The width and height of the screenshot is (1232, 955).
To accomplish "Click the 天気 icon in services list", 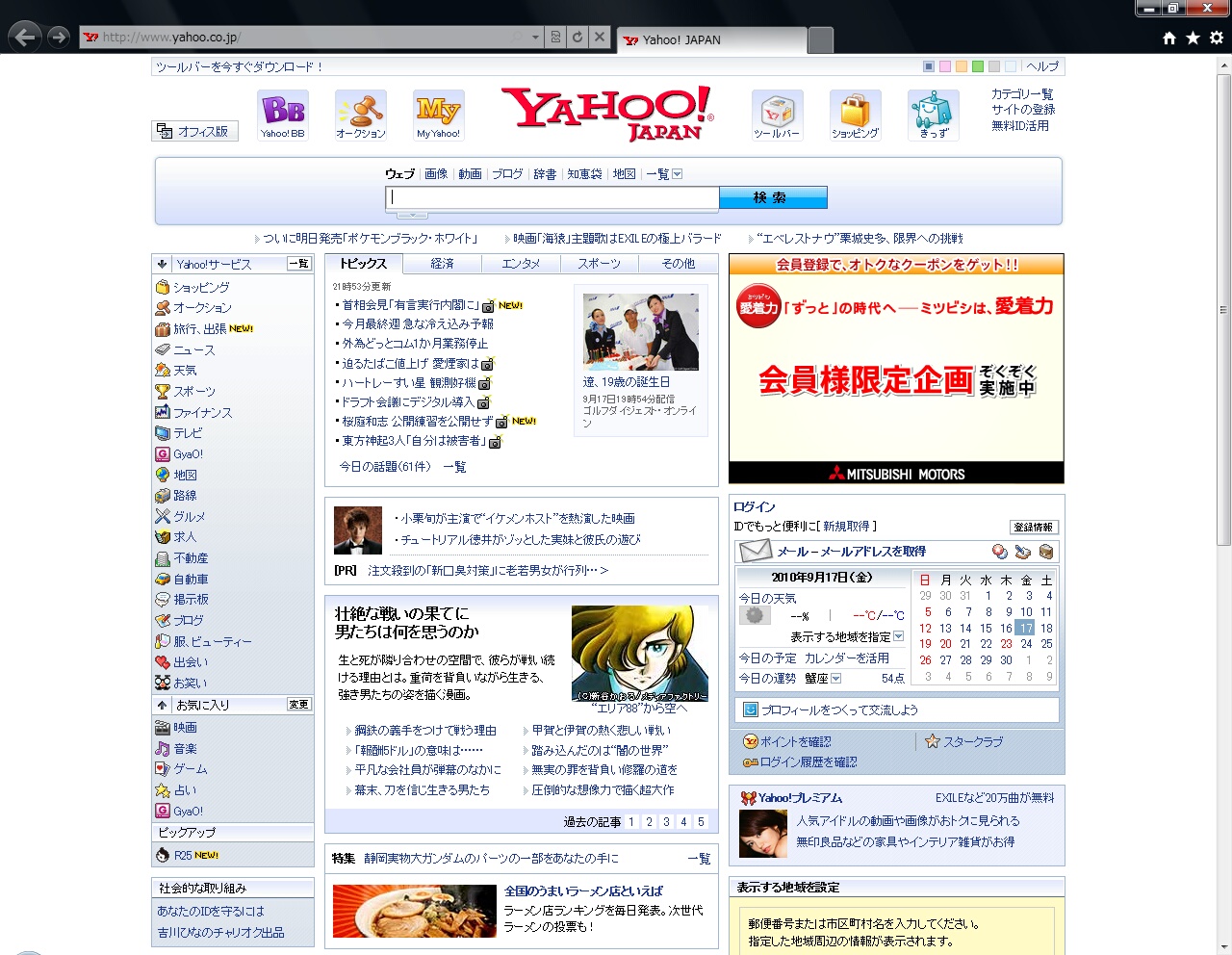I will (163, 370).
